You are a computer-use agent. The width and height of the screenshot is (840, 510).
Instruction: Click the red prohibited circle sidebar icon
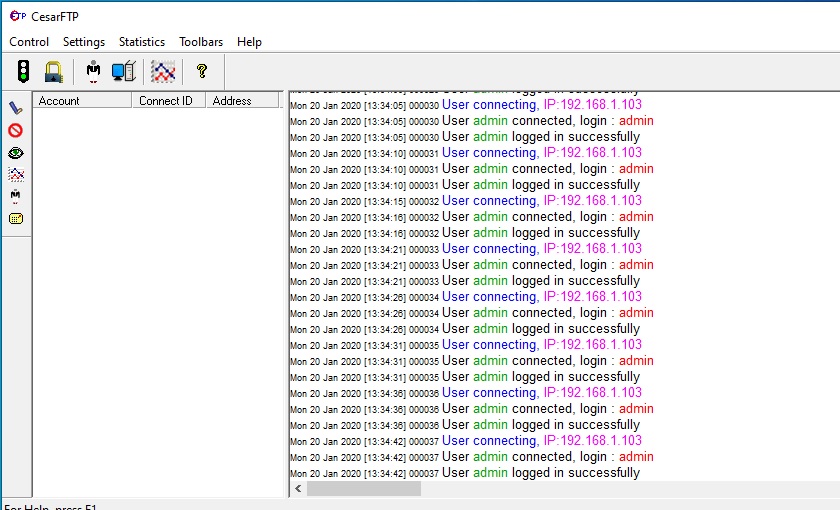[x=16, y=131]
